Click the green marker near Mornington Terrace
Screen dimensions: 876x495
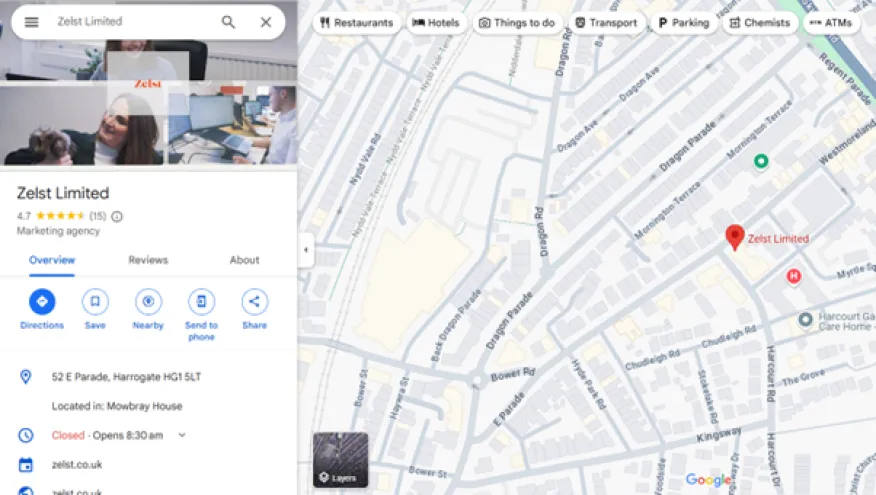[761, 161]
